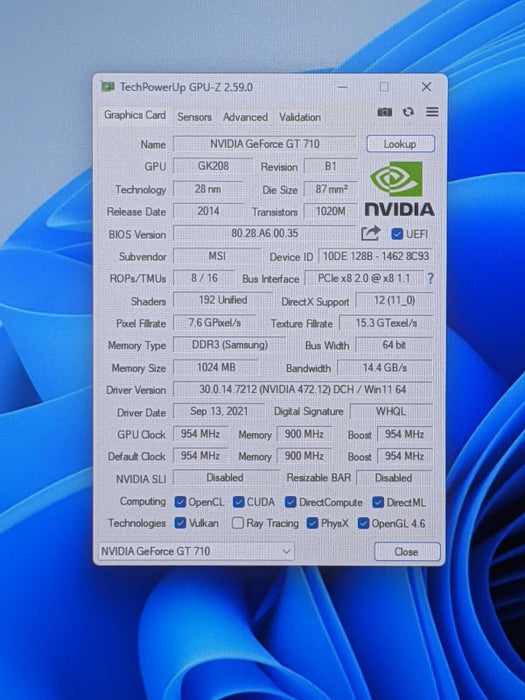Click the Lookup button

tap(400, 144)
